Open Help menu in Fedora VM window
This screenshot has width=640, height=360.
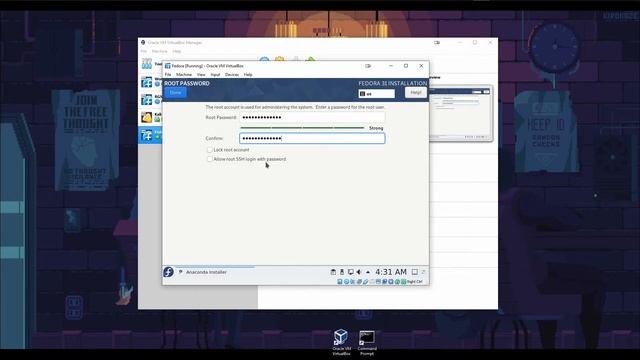pyautogui.click(x=248, y=75)
